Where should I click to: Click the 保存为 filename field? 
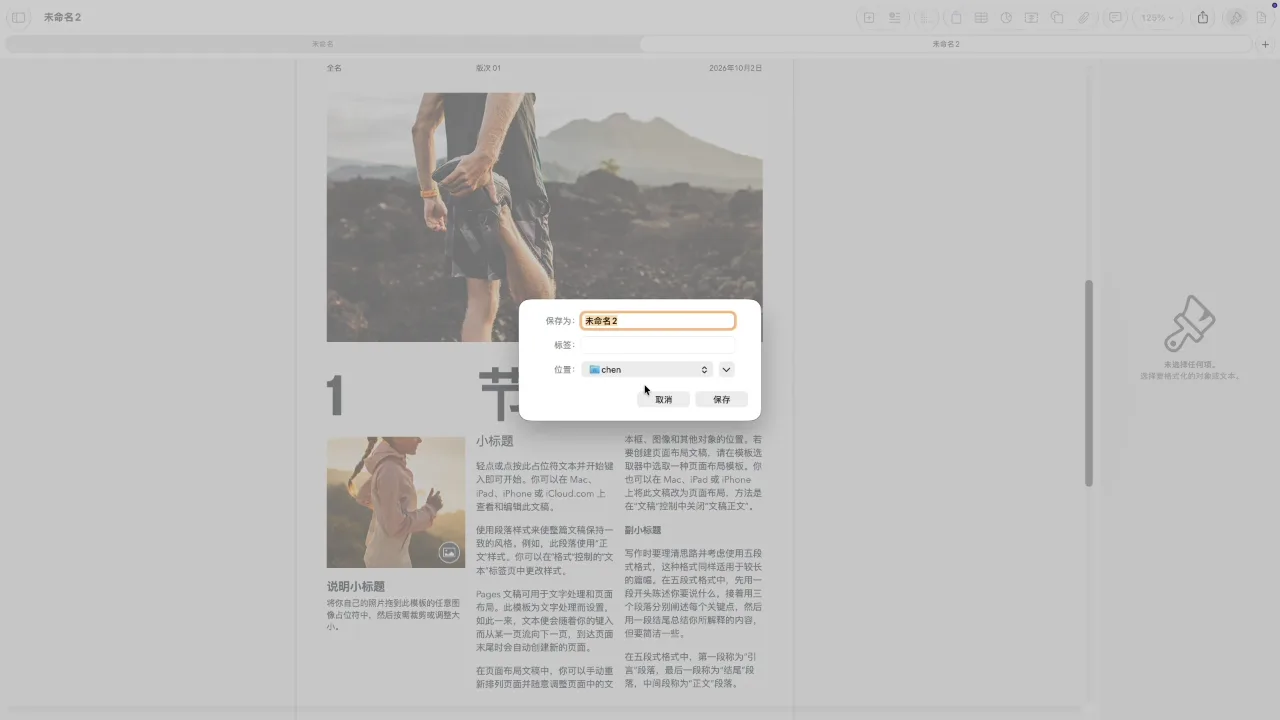tap(658, 321)
